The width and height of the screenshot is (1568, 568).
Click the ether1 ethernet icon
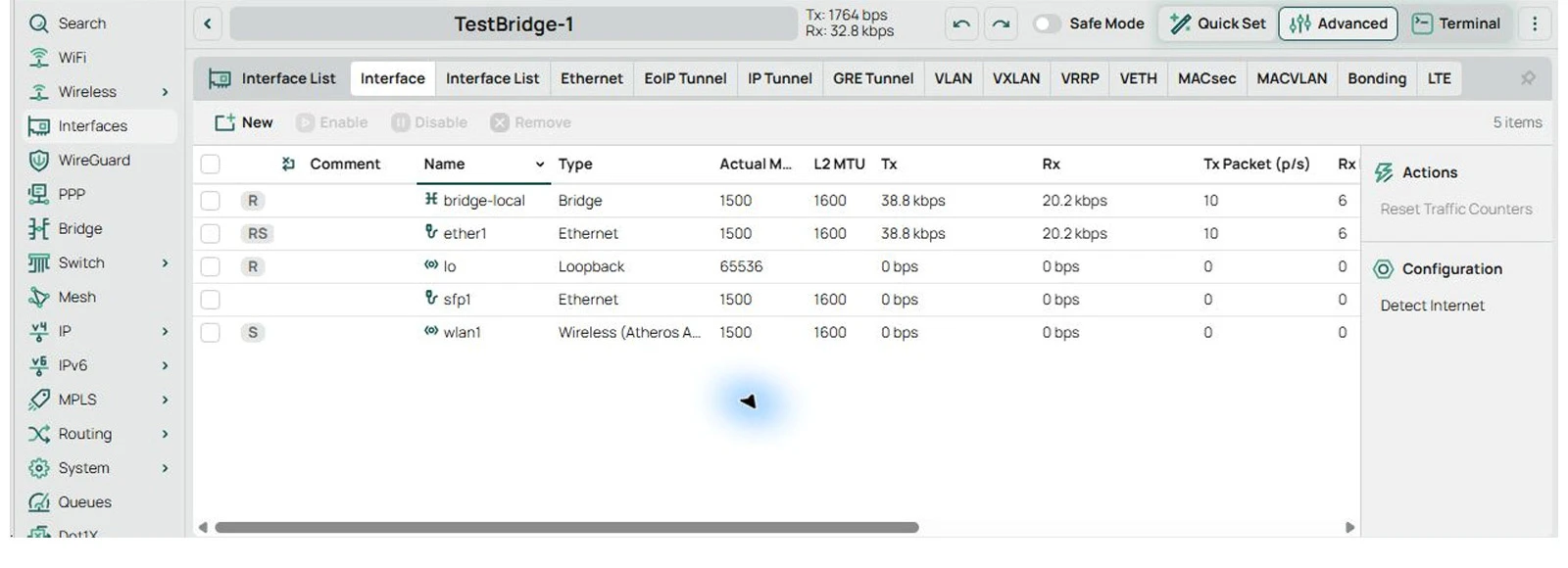click(431, 232)
